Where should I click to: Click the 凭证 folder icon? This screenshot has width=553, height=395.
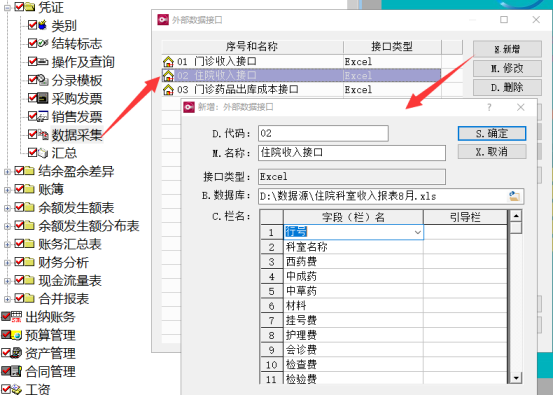tap(30, 7)
